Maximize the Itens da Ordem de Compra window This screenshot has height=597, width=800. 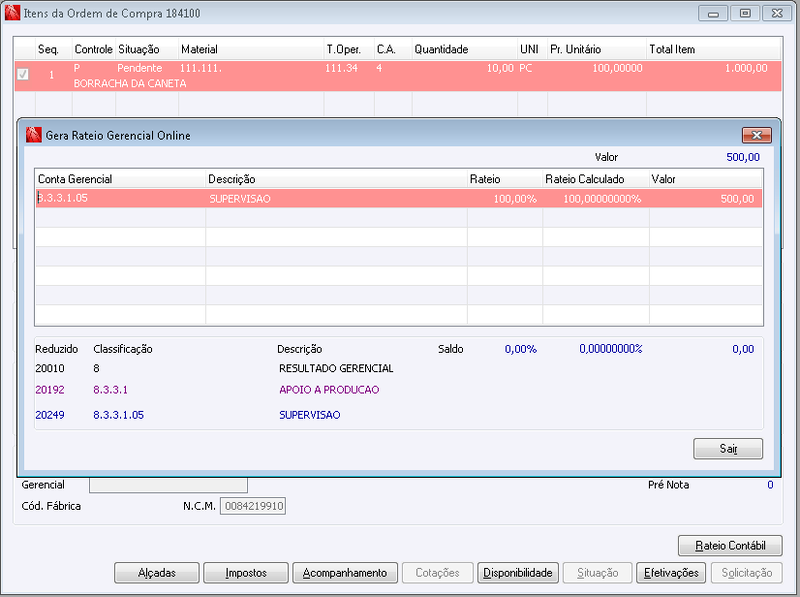(745, 13)
